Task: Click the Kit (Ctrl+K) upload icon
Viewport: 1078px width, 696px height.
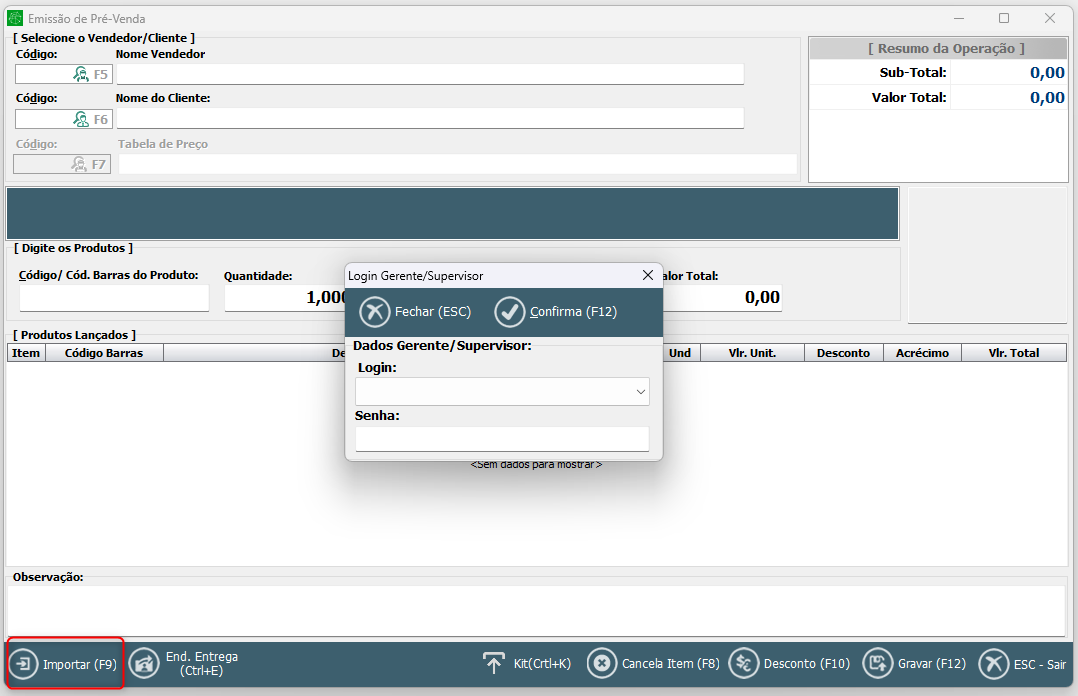Action: pos(494,664)
